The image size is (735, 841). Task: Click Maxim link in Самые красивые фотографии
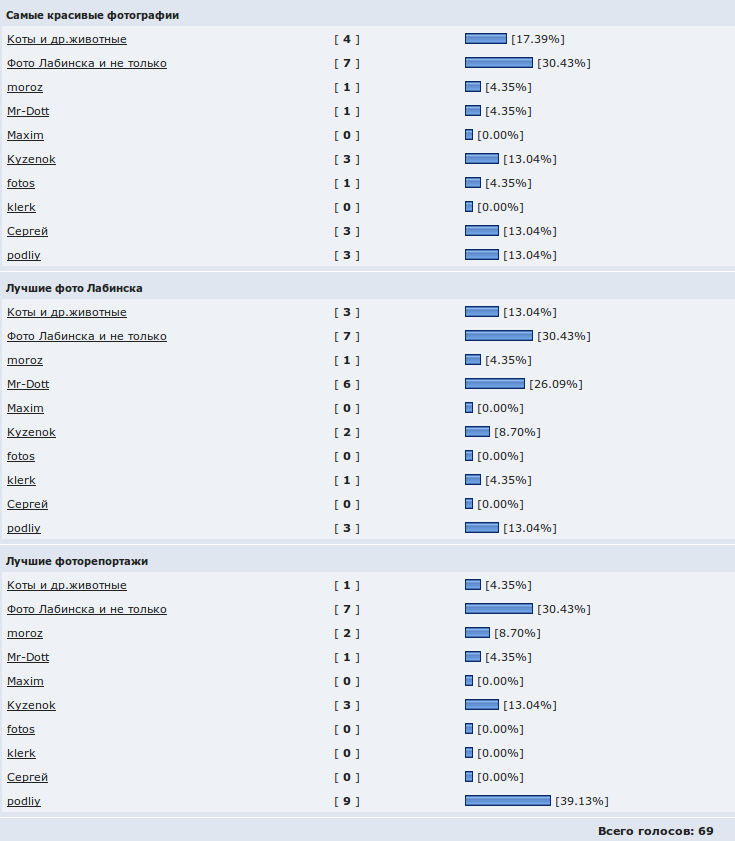[x=25, y=135]
